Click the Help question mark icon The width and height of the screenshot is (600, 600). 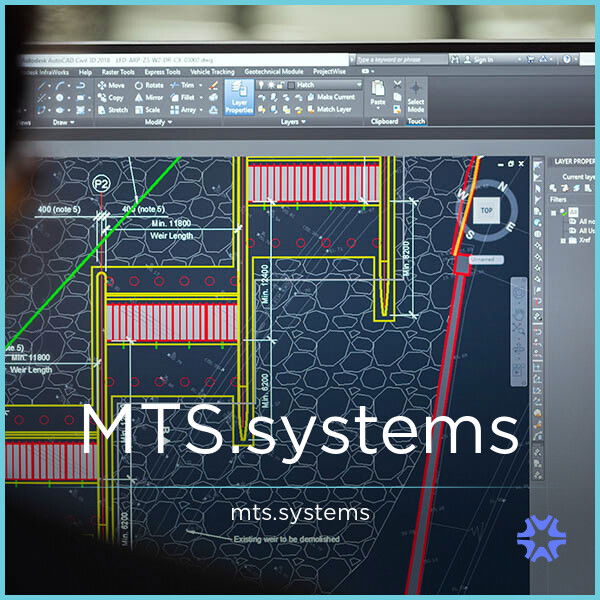567,59
